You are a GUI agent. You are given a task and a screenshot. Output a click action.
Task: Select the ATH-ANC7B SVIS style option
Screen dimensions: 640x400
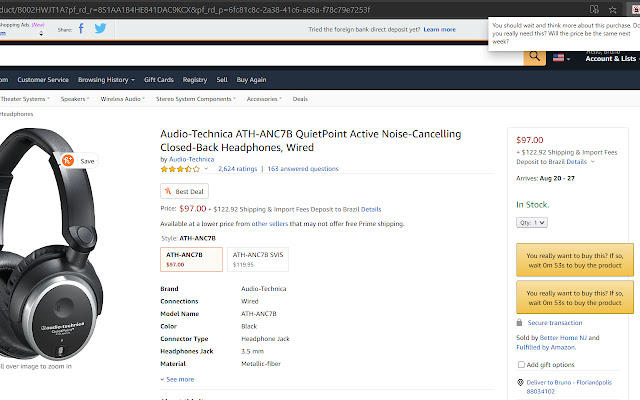coord(258,259)
